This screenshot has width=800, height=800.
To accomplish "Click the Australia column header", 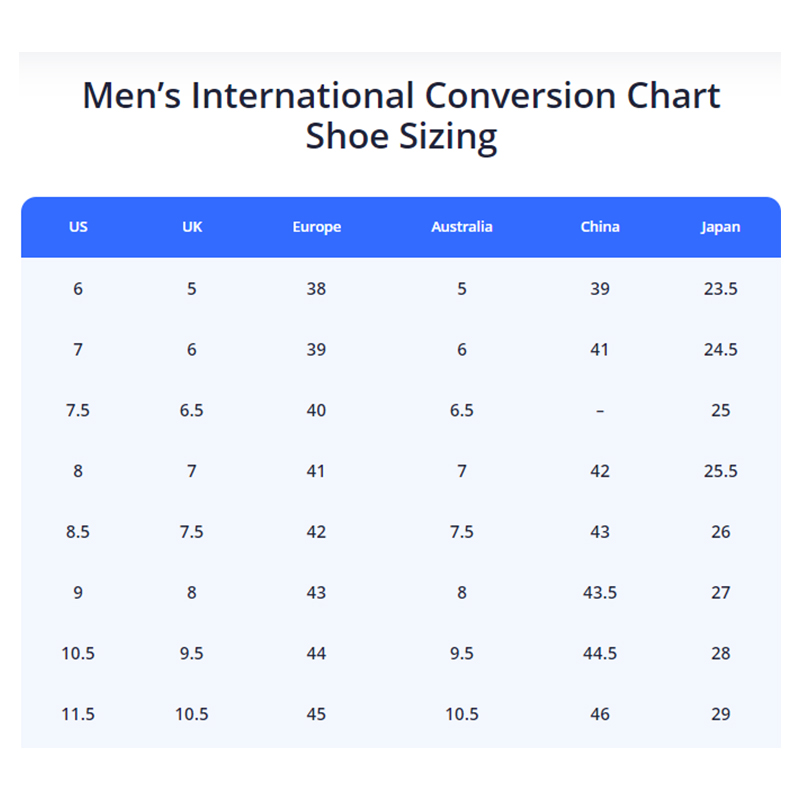I will [x=461, y=227].
